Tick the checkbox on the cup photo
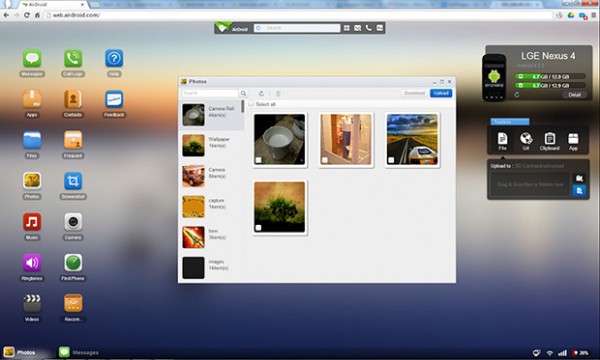Viewport: 600px width, 360px height. [x=259, y=160]
